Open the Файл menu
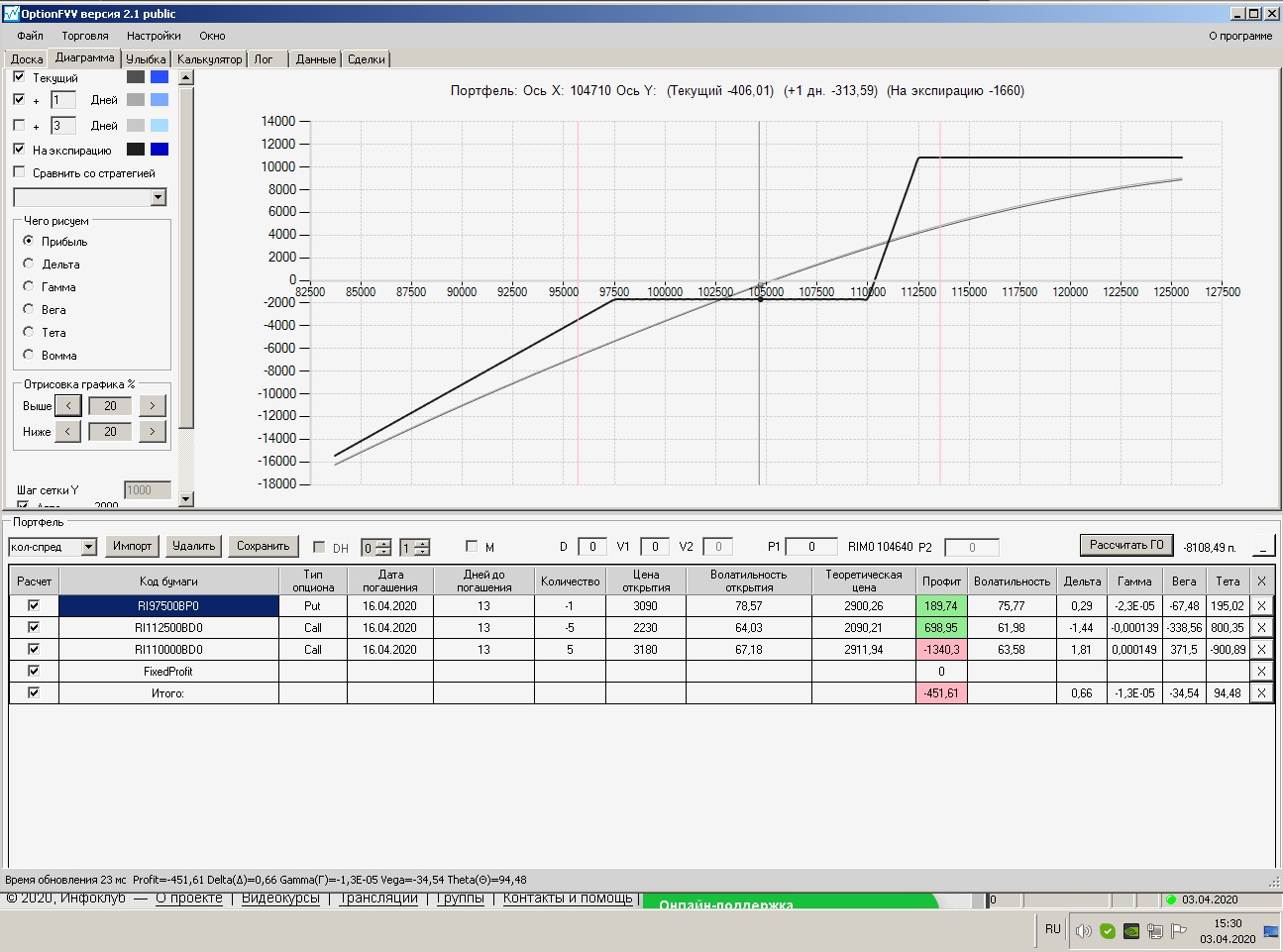1283x952 pixels. pos(30,36)
